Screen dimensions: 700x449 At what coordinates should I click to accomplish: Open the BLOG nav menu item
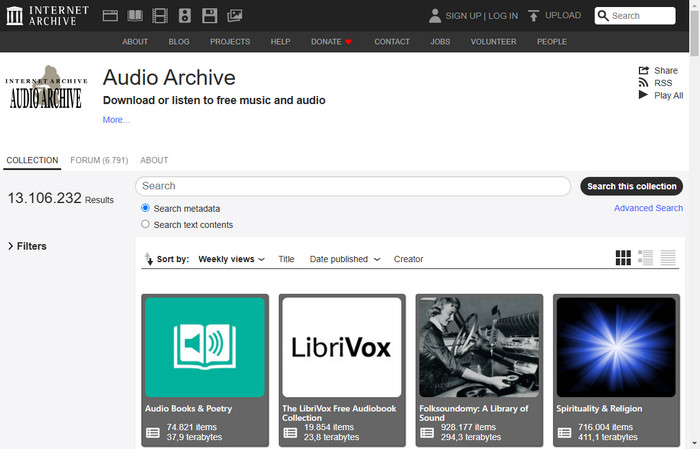click(x=179, y=42)
